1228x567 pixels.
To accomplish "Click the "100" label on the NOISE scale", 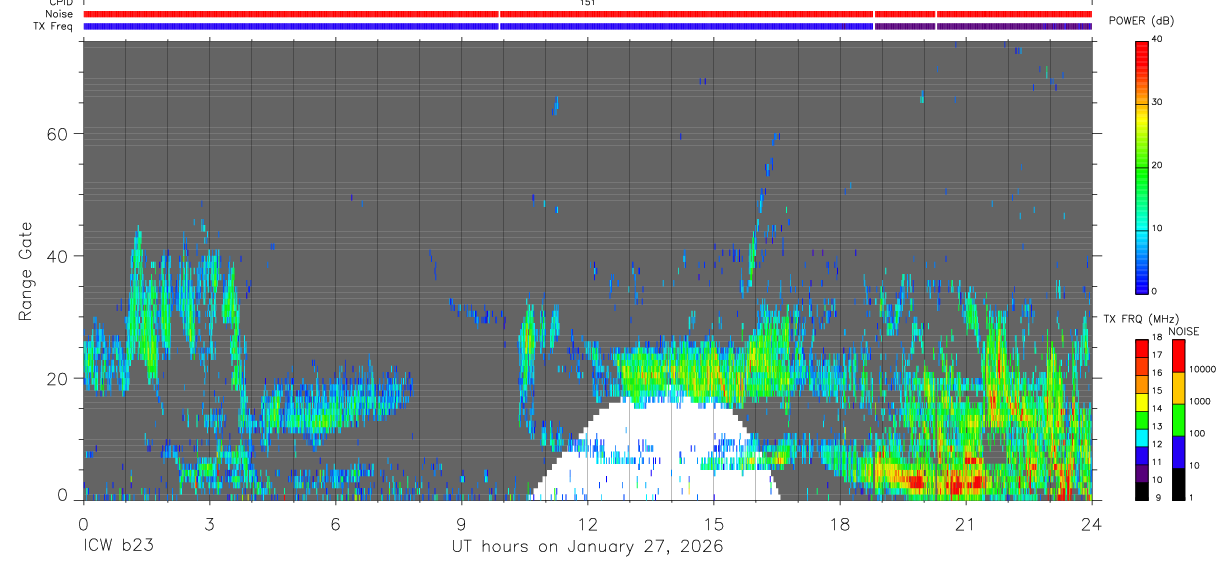I will 1198,433.
